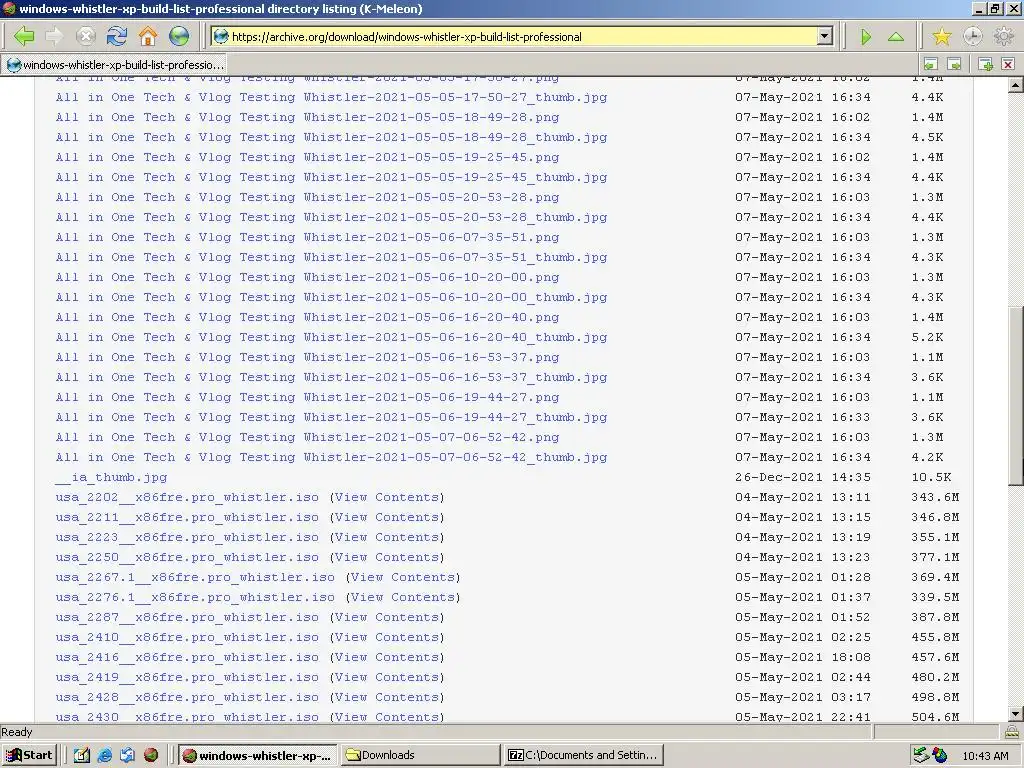The width and height of the screenshot is (1024, 768).
Task: Open Whistler-2021-05-06-10-20-00_thumb.jpg link
Action: (331, 297)
